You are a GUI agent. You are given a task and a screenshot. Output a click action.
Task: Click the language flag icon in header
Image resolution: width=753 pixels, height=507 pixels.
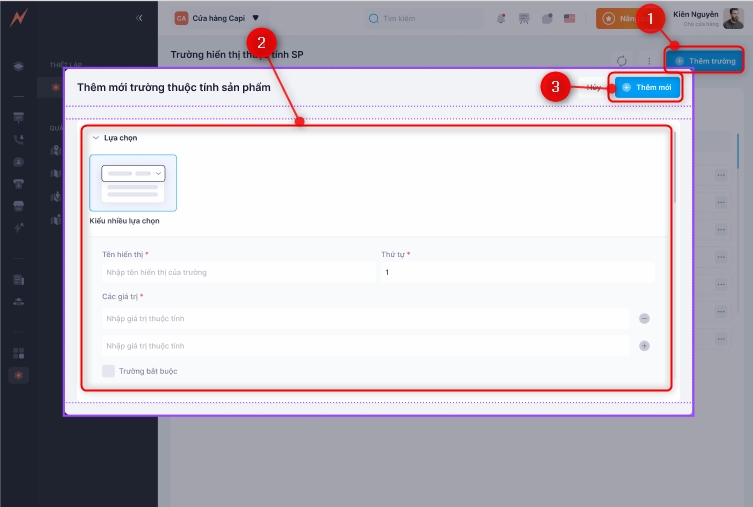(570, 18)
